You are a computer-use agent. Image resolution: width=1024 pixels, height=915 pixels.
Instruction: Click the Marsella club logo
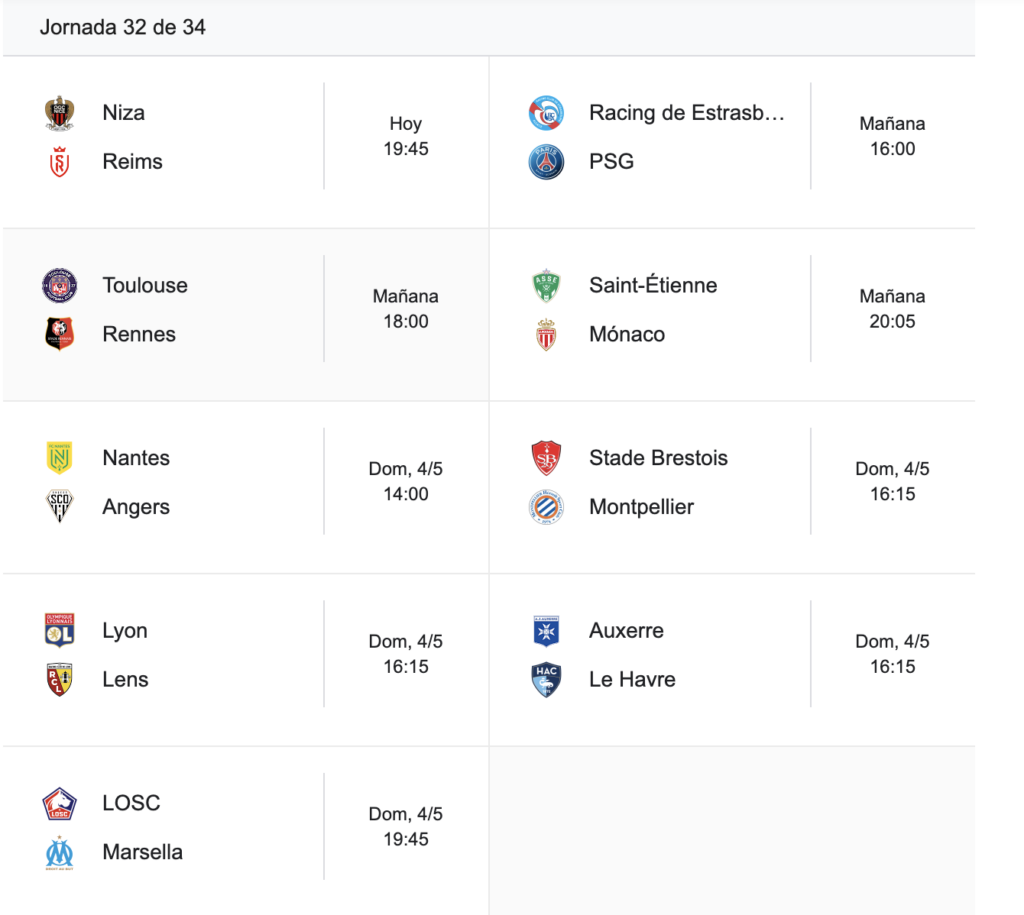[x=59, y=852]
